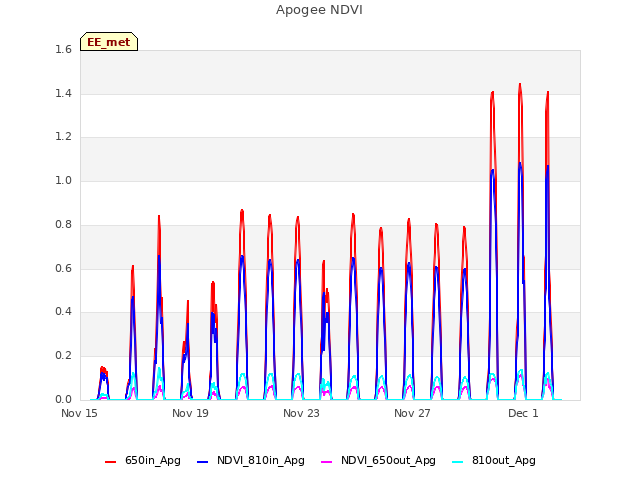Click the magenta NDVI_650out_Apg legend swatch
640x480 pixels.
click(327, 462)
